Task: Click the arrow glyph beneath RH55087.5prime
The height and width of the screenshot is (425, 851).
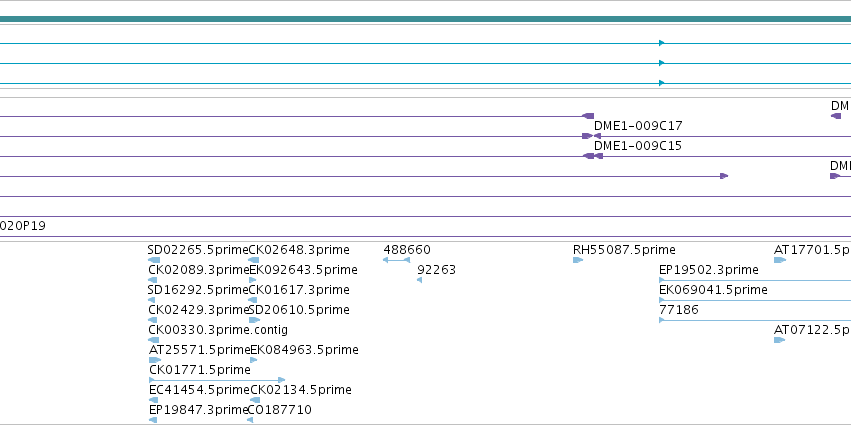Action: coord(578,260)
